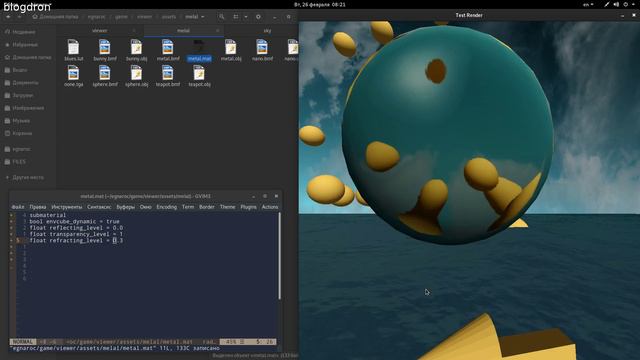The image size is (640, 360).
Task: Select the metal.bmf file icon
Action: [x=167, y=47]
